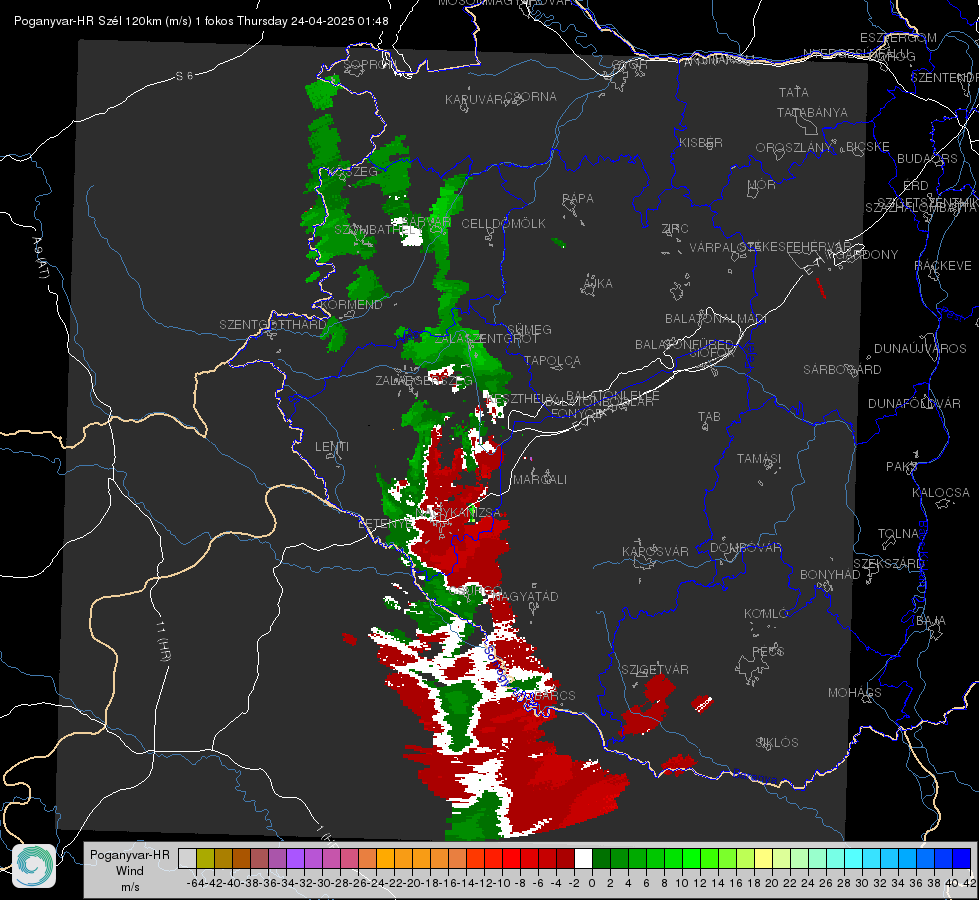The width and height of the screenshot is (979, 900).
Task: Select the MOHACS label
Action: (x=855, y=693)
